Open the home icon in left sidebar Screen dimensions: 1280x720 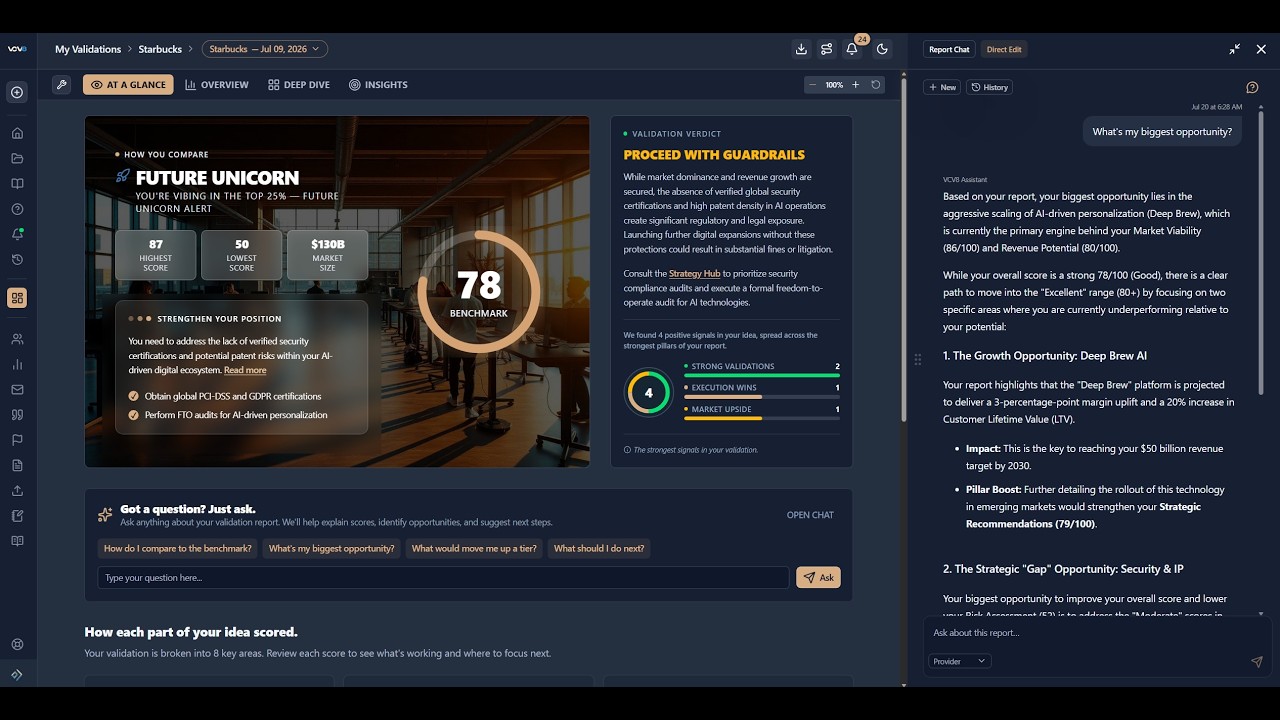pyautogui.click(x=17, y=133)
